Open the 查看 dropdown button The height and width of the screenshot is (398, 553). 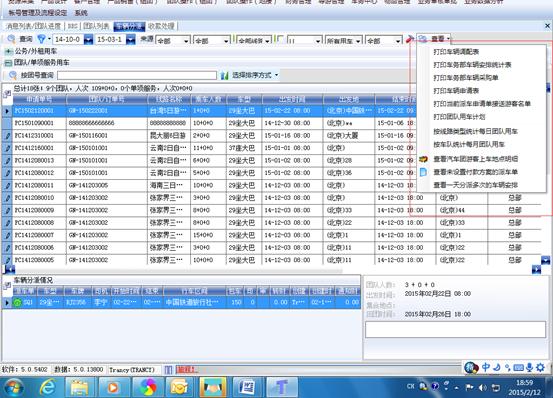(434, 39)
